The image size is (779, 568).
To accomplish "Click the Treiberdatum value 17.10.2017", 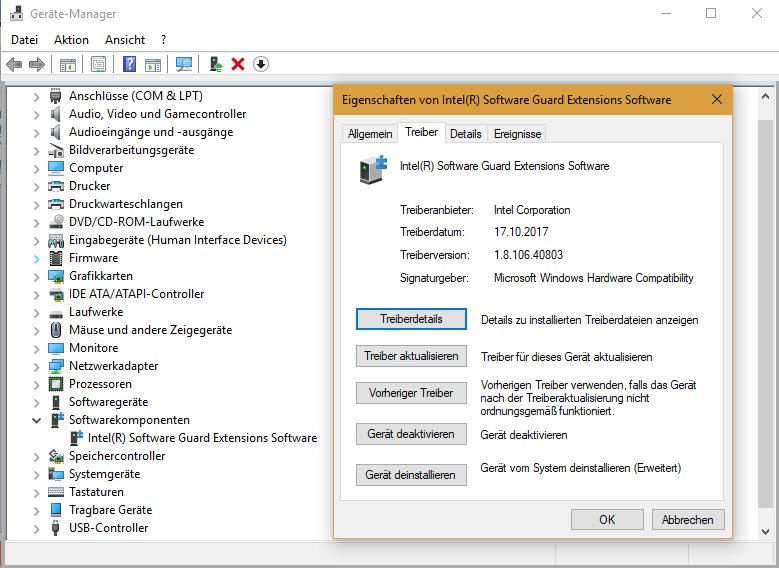I will coord(521,232).
